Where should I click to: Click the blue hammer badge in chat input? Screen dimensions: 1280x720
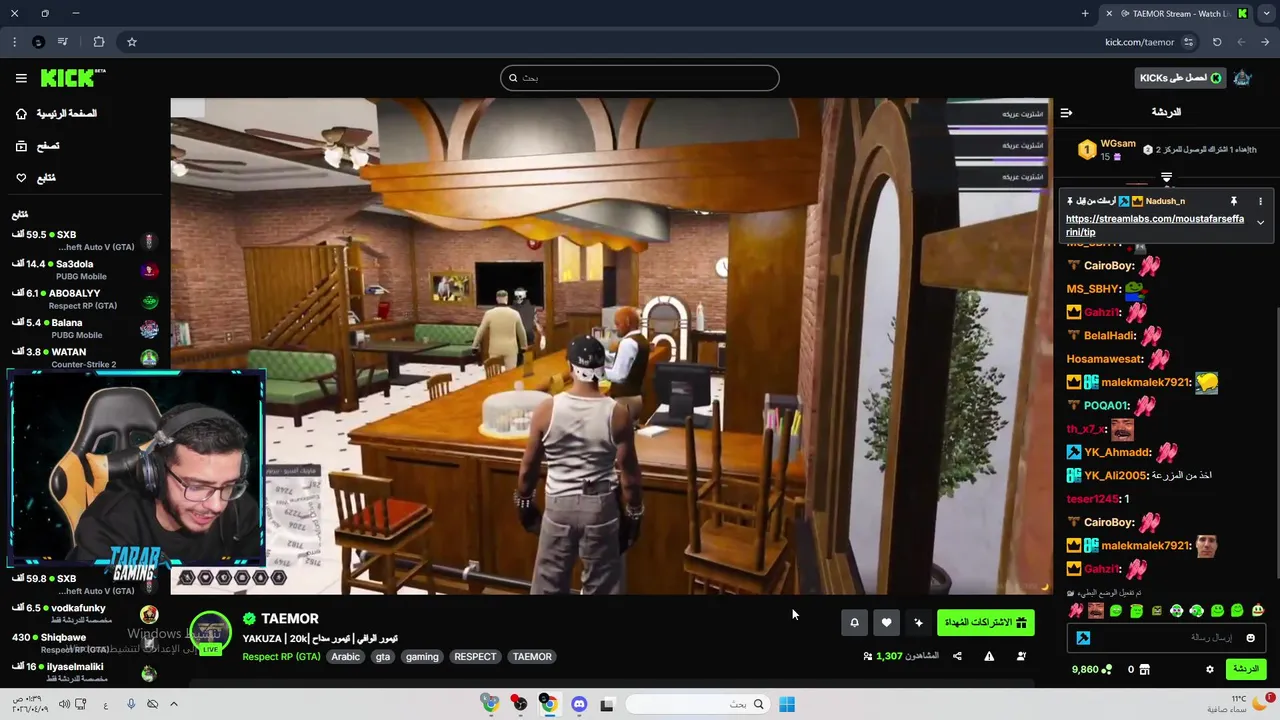click(x=1083, y=638)
